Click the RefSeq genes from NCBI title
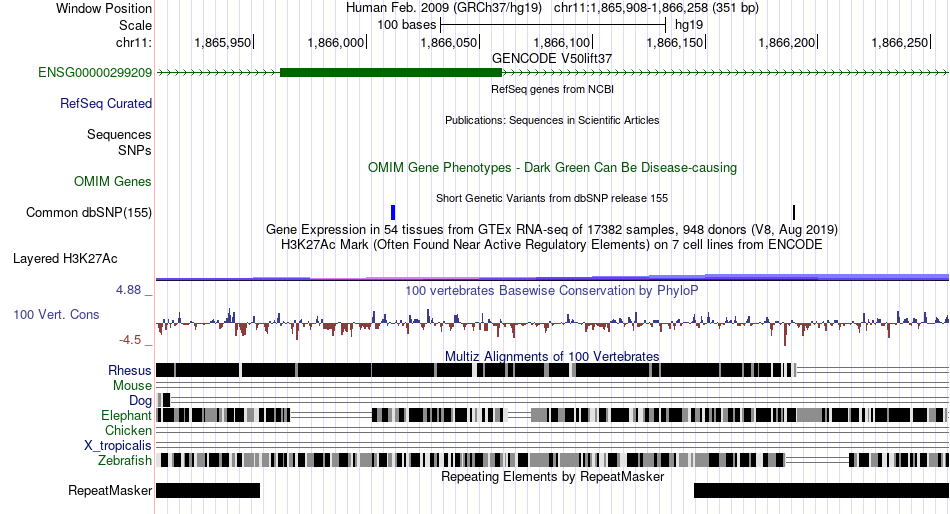This screenshot has height=514, width=950. coord(552,89)
